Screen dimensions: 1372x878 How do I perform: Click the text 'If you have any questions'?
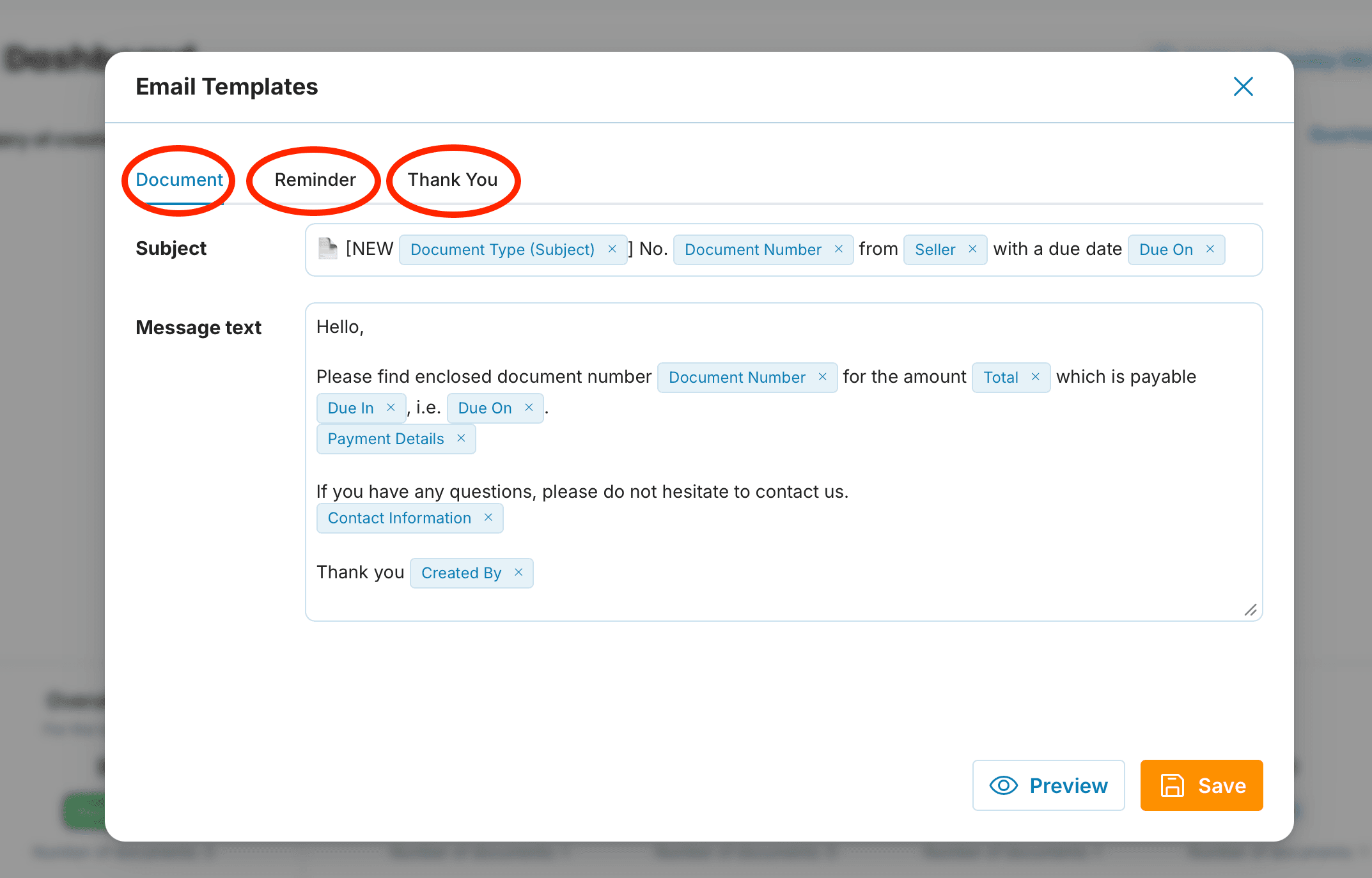pyautogui.click(x=425, y=491)
